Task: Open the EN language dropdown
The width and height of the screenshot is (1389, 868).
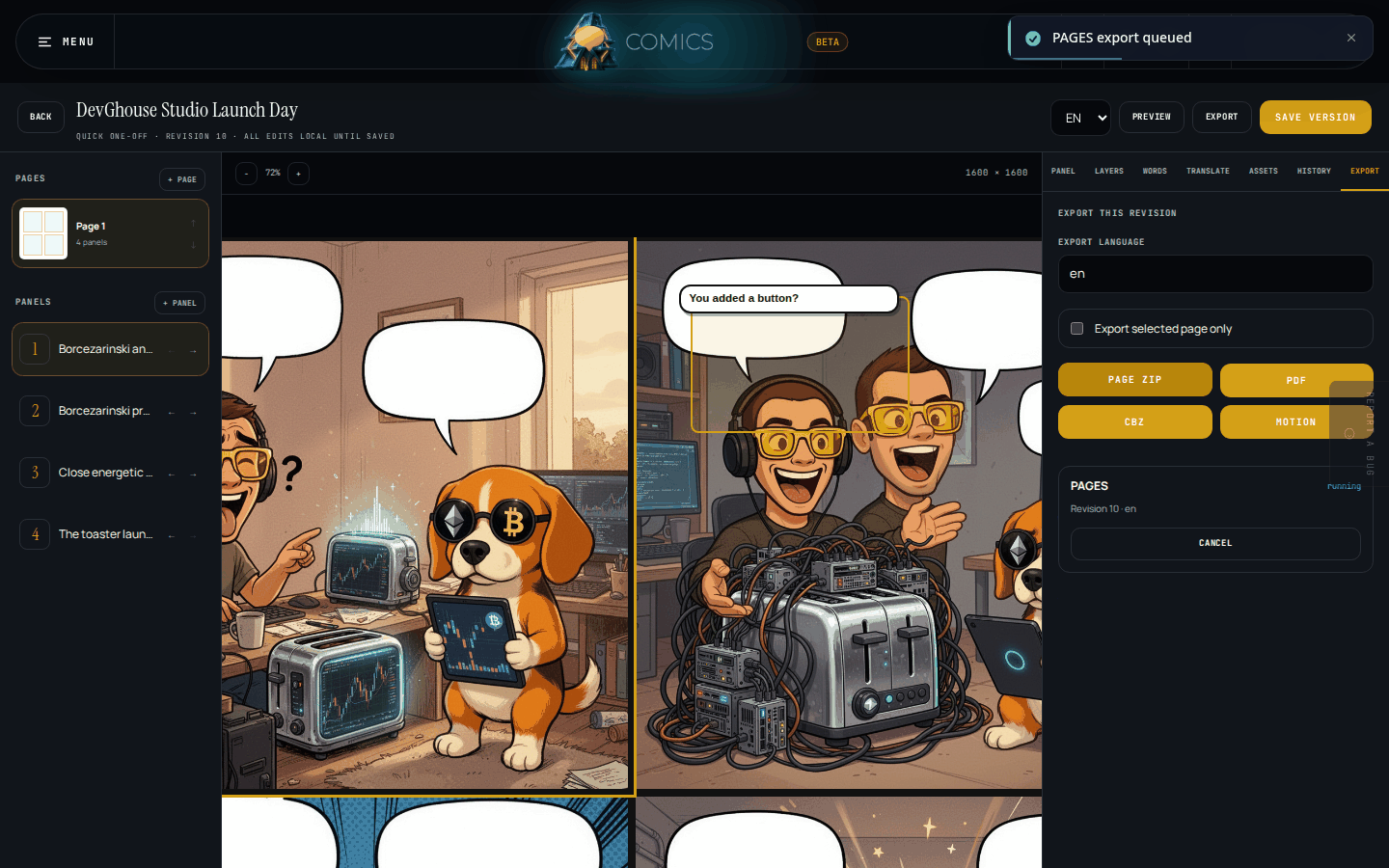Action: coord(1080,118)
